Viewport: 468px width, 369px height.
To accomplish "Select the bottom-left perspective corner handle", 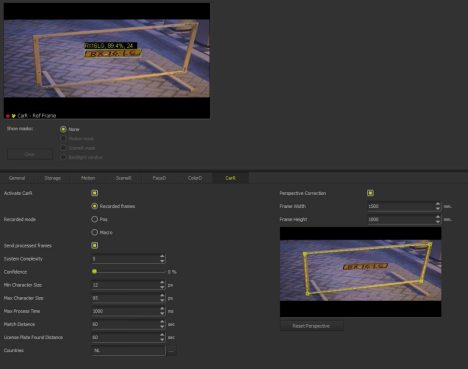I will pyautogui.click(x=308, y=293).
